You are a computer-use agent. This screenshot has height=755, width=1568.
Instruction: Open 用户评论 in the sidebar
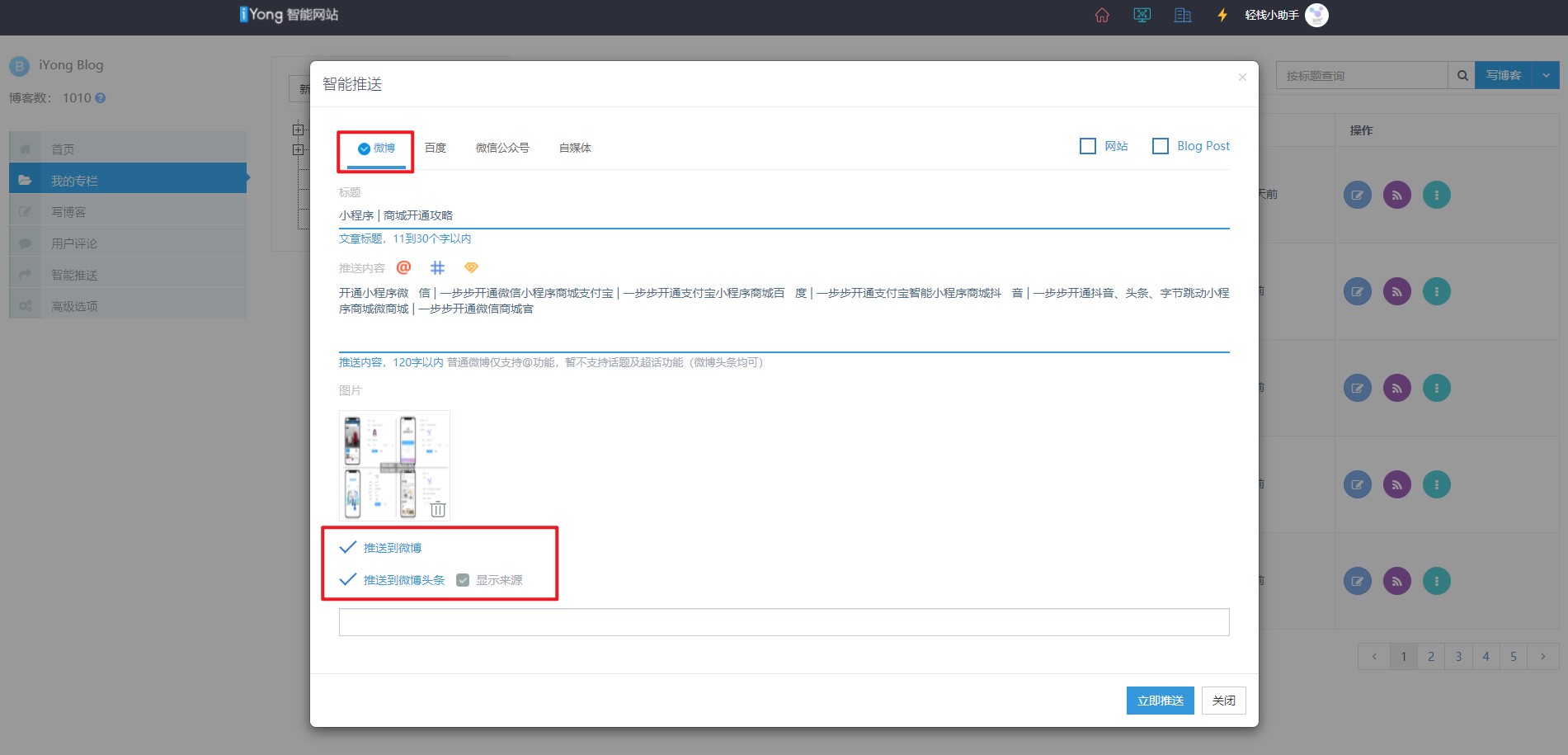point(128,243)
